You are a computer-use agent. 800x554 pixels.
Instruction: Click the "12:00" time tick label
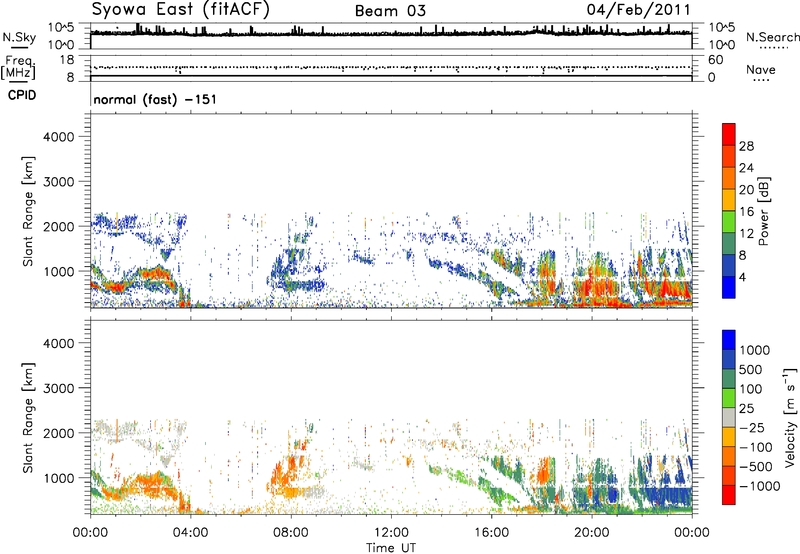click(391, 533)
